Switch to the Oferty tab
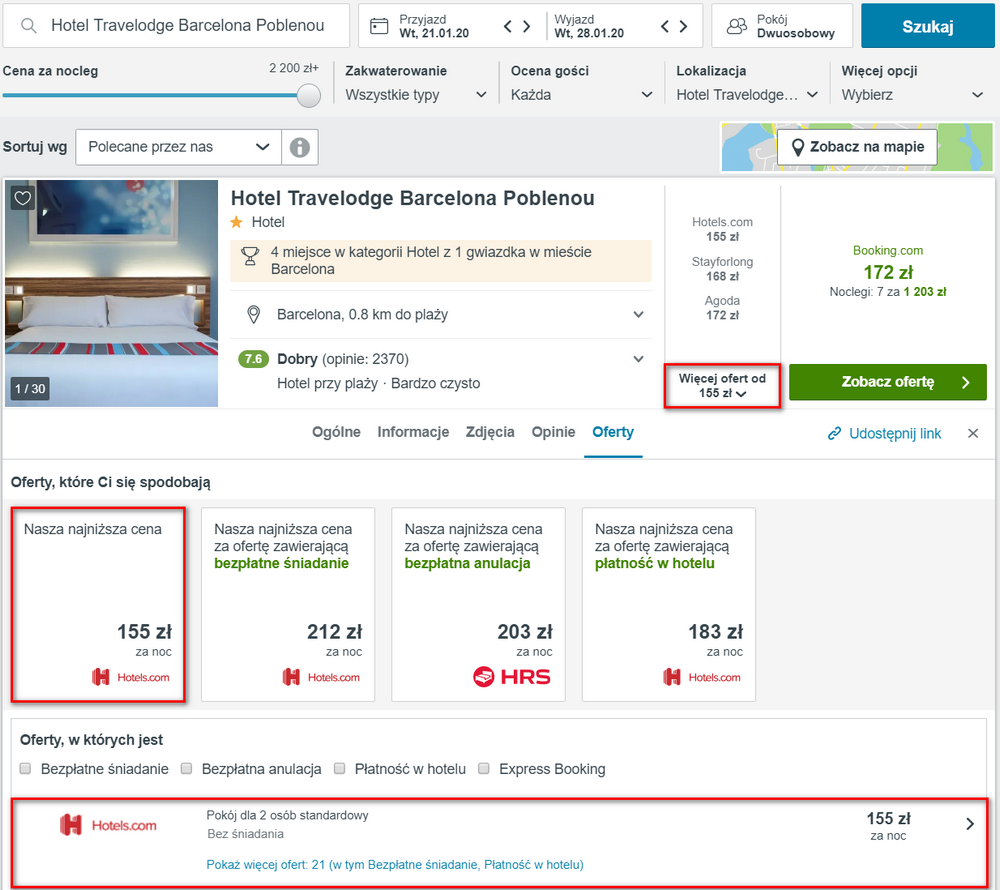The height and width of the screenshot is (890, 1000). click(613, 432)
